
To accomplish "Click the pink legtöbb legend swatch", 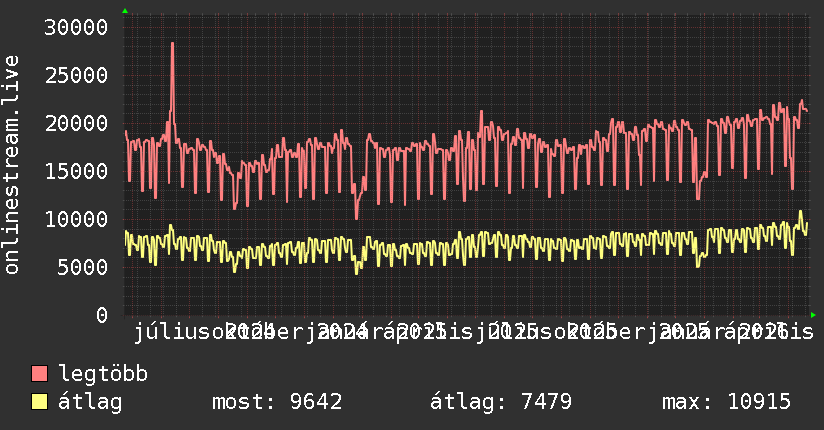I will pos(39,374).
